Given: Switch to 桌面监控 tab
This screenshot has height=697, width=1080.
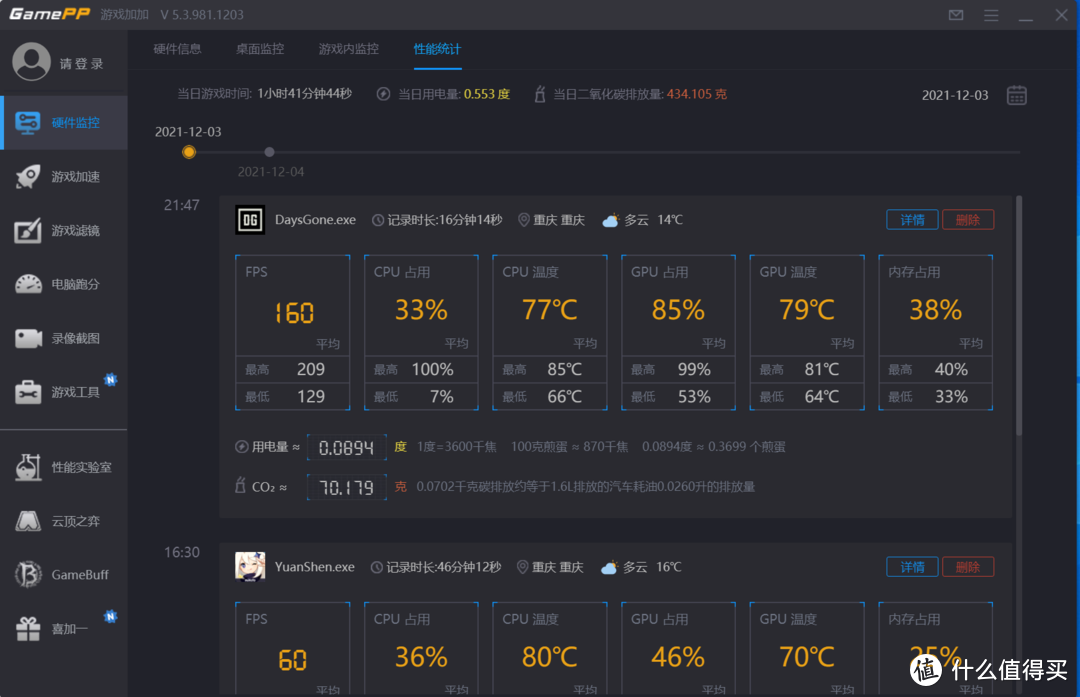Looking at the screenshot, I should coord(260,49).
